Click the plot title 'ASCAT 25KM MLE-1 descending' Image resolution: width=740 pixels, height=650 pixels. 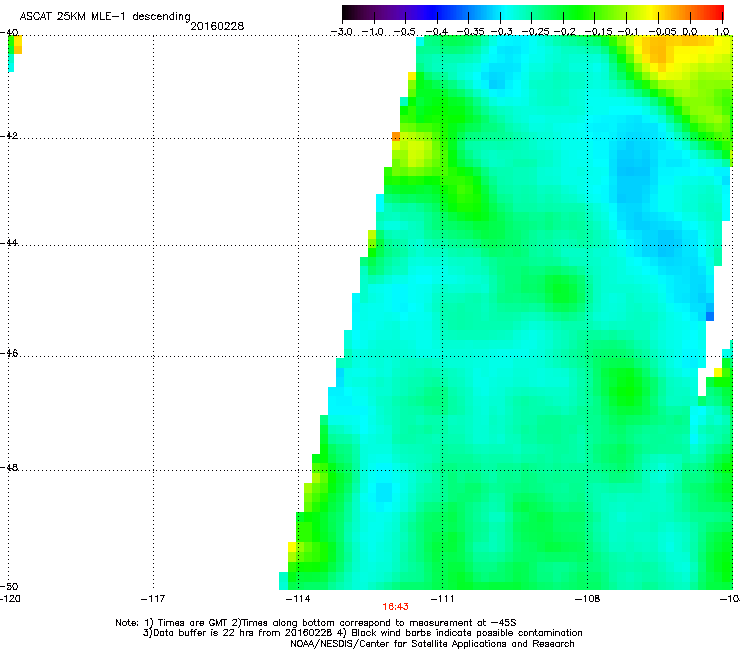click(105, 17)
